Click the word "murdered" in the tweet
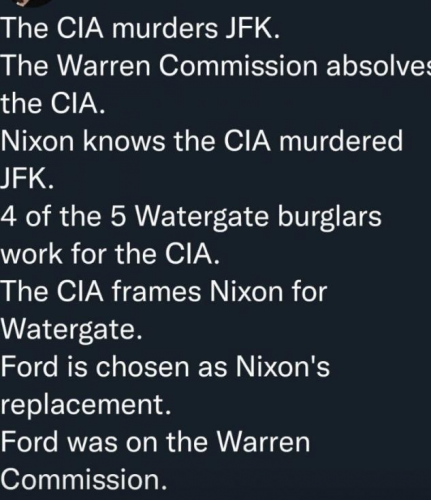 pos(341,141)
